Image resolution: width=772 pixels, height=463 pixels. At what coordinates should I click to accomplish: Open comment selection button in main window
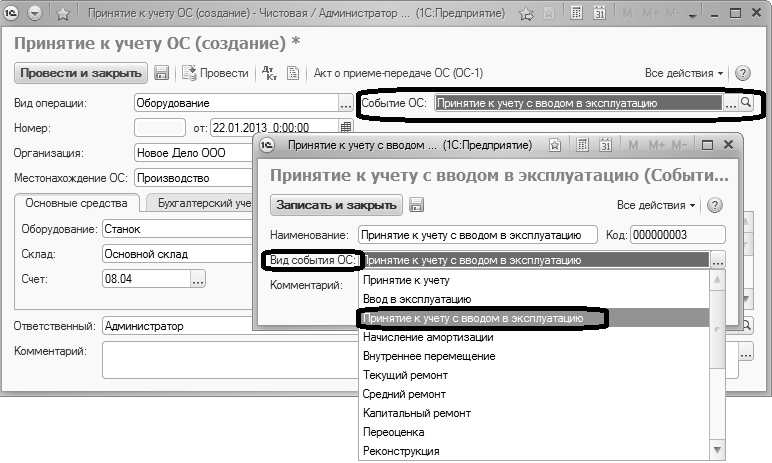coord(746,351)
